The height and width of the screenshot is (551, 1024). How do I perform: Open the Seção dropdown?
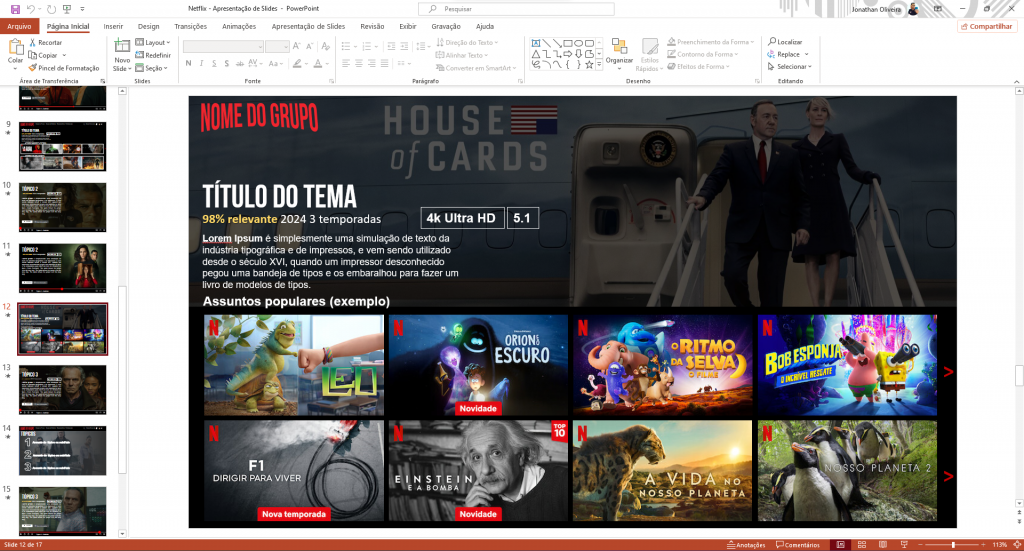pyautogui.click(x=152, y=68)
